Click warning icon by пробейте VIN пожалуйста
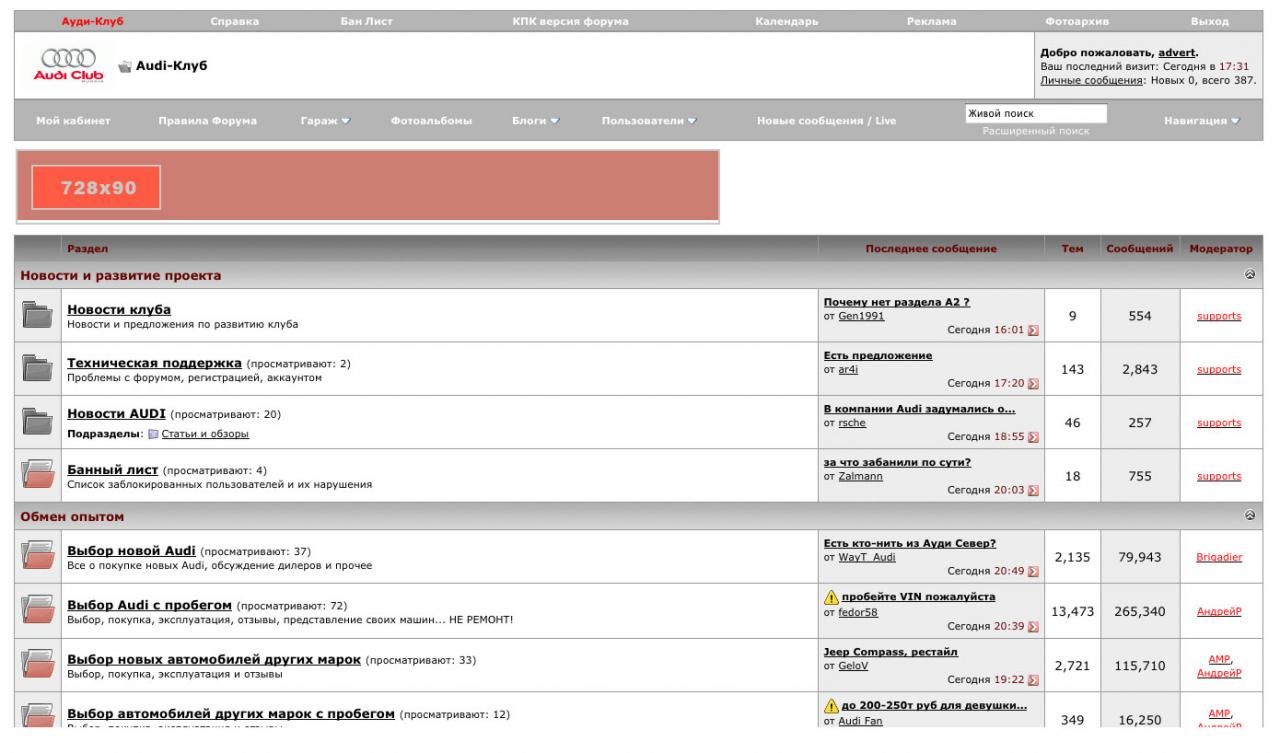This screenshot has height=753, width=1280. [x=831, y=597]
